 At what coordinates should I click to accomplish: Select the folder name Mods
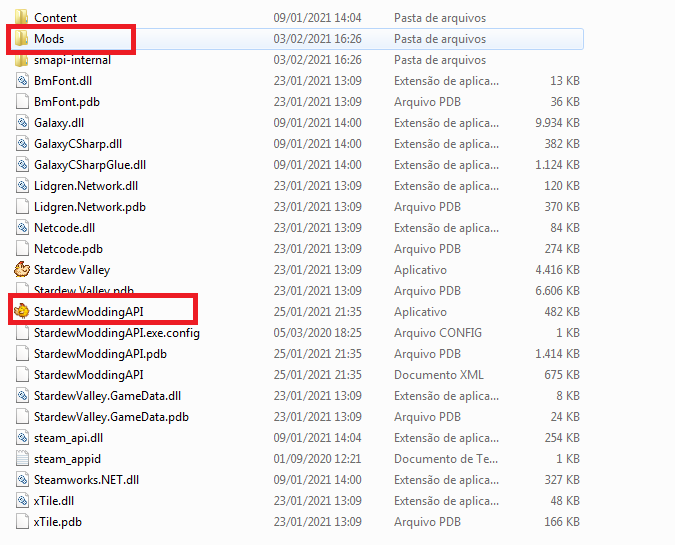click(x=49, y=39)
